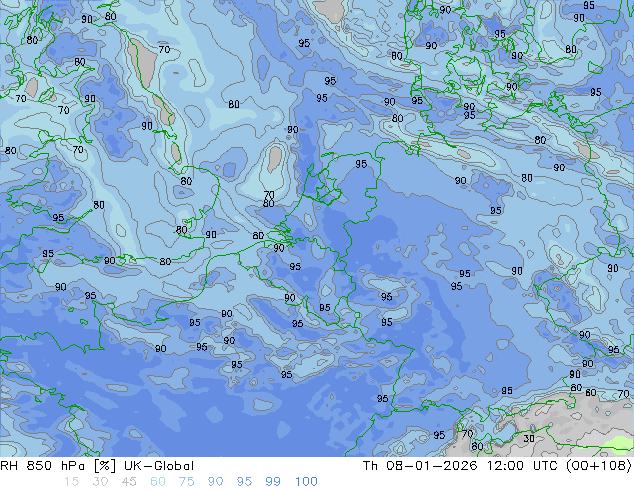Viewport: 634px width, 490px height.
Task: Click the legend value "15" below the map
Action: tap(71, 482)
